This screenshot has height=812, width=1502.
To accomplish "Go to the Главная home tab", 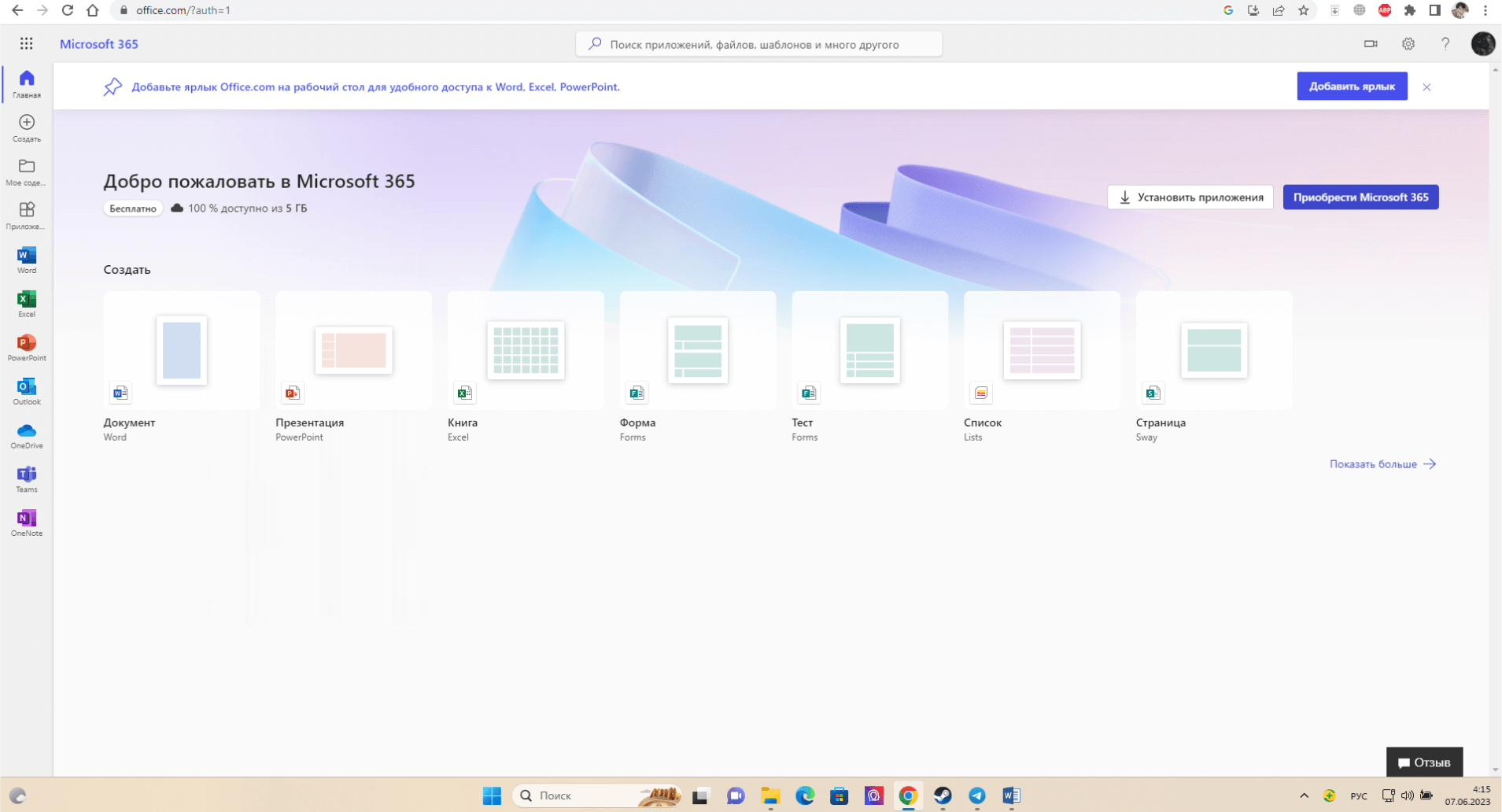I will [x=27, y=83].
